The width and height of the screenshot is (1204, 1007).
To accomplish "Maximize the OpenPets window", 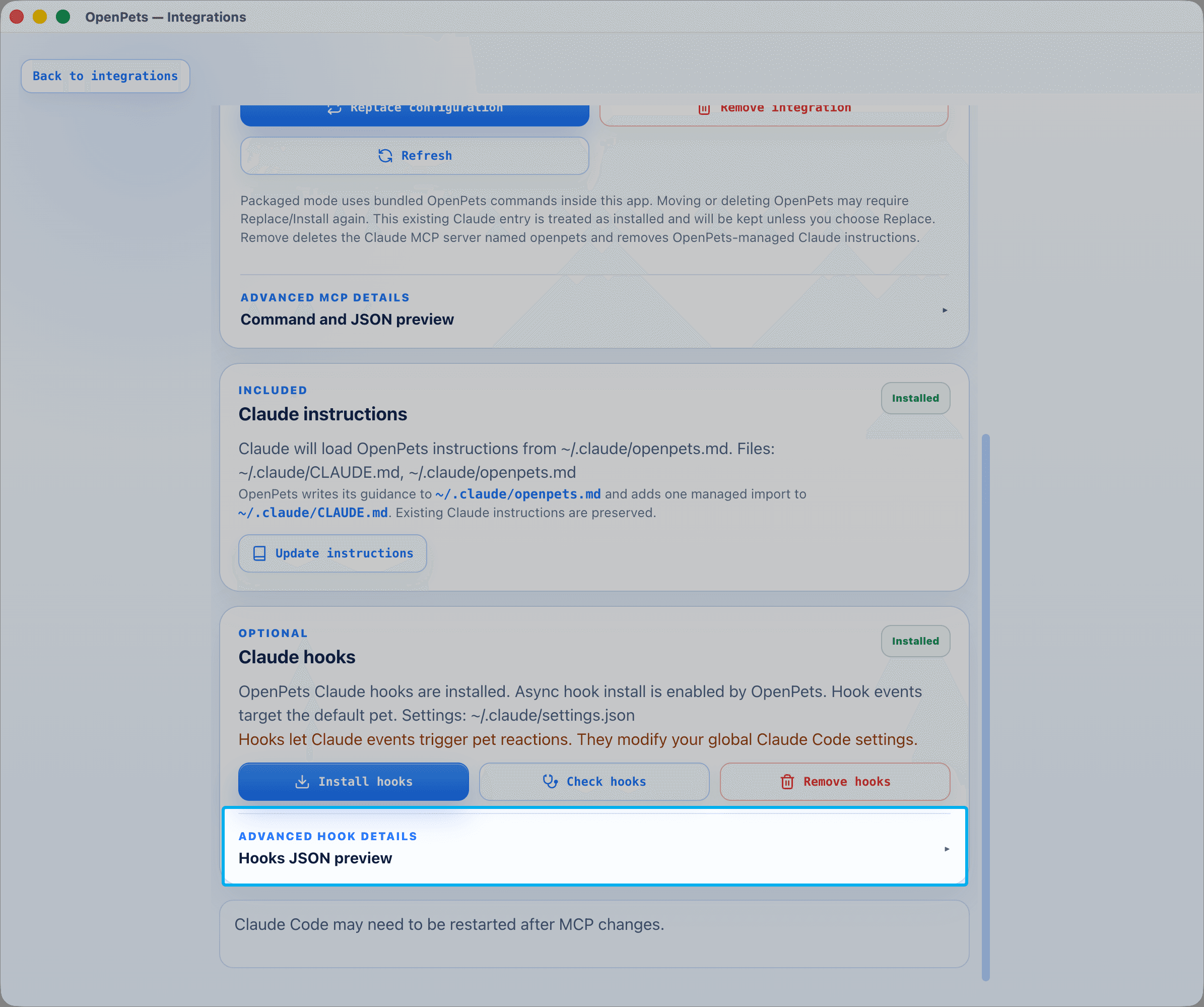I will click(x=63, y=17).
